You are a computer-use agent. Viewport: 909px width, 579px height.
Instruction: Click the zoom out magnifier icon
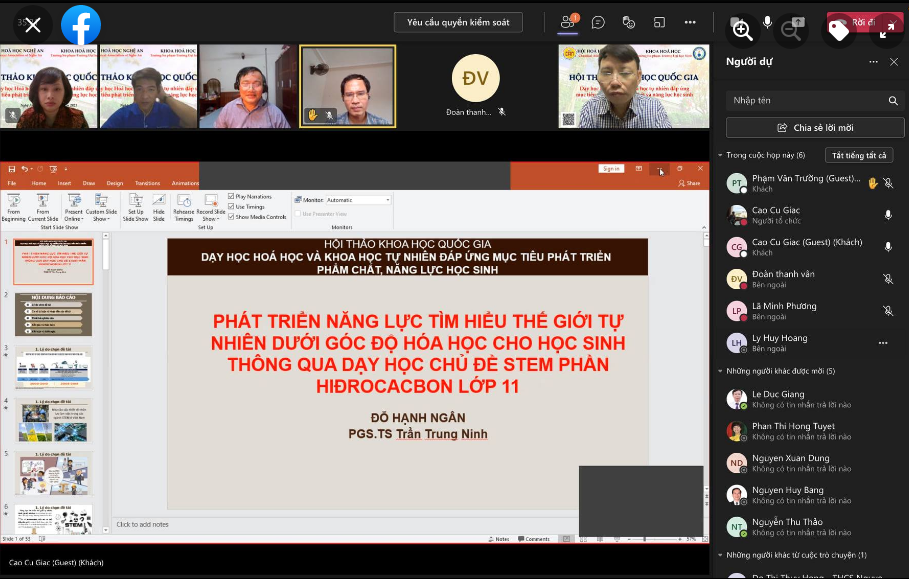(x=791, y=29)
